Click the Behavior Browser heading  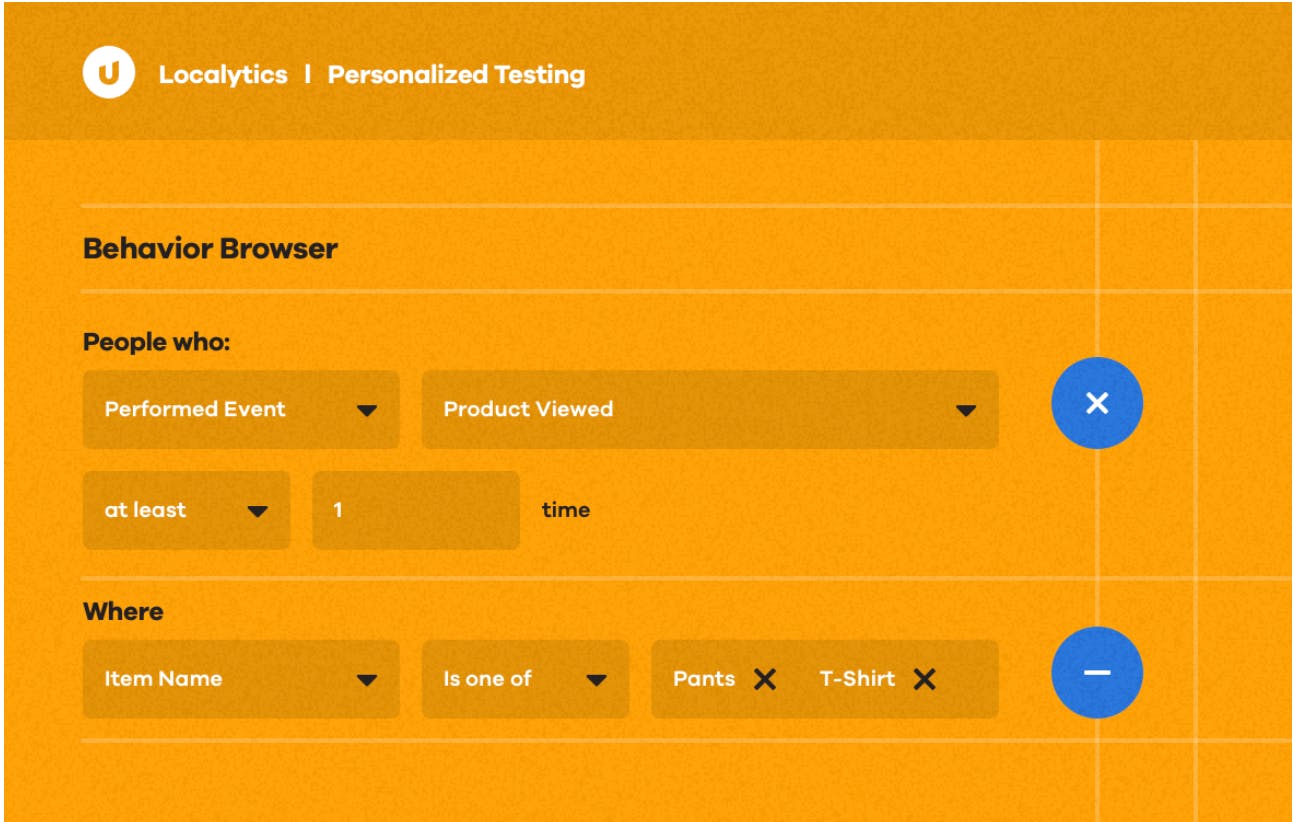[210, 248]
